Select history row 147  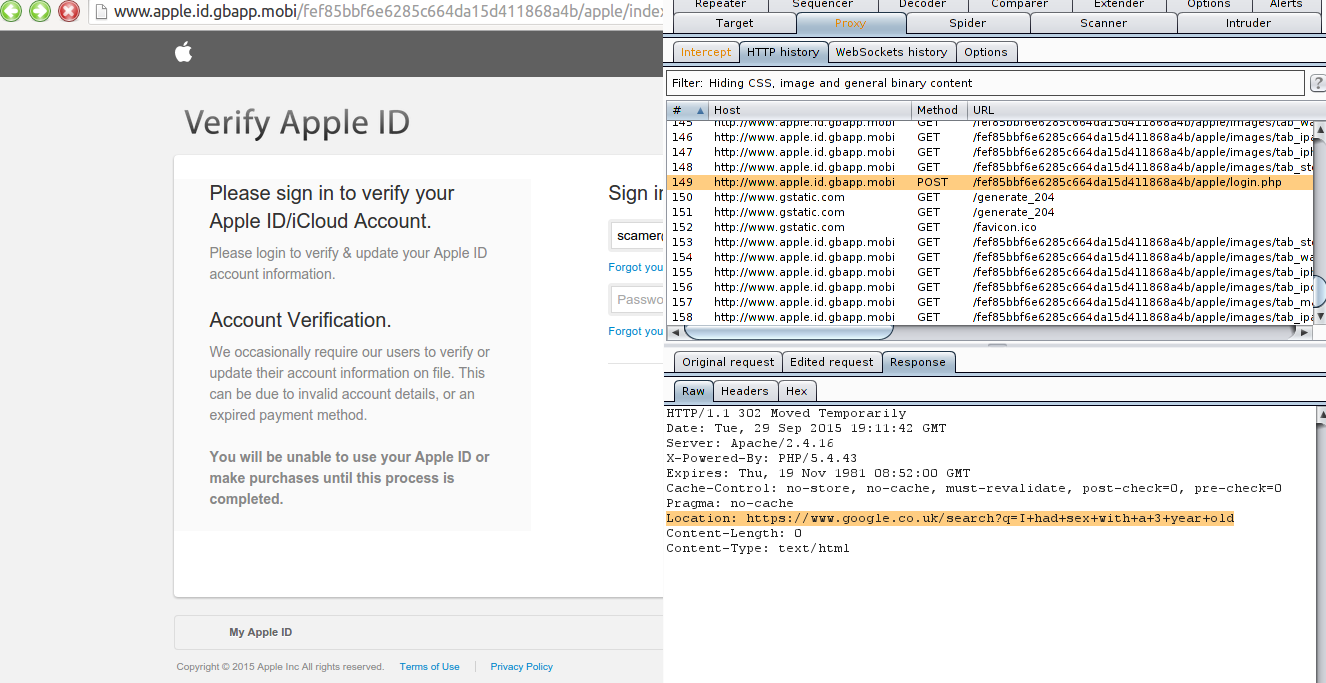pos(990,152)
